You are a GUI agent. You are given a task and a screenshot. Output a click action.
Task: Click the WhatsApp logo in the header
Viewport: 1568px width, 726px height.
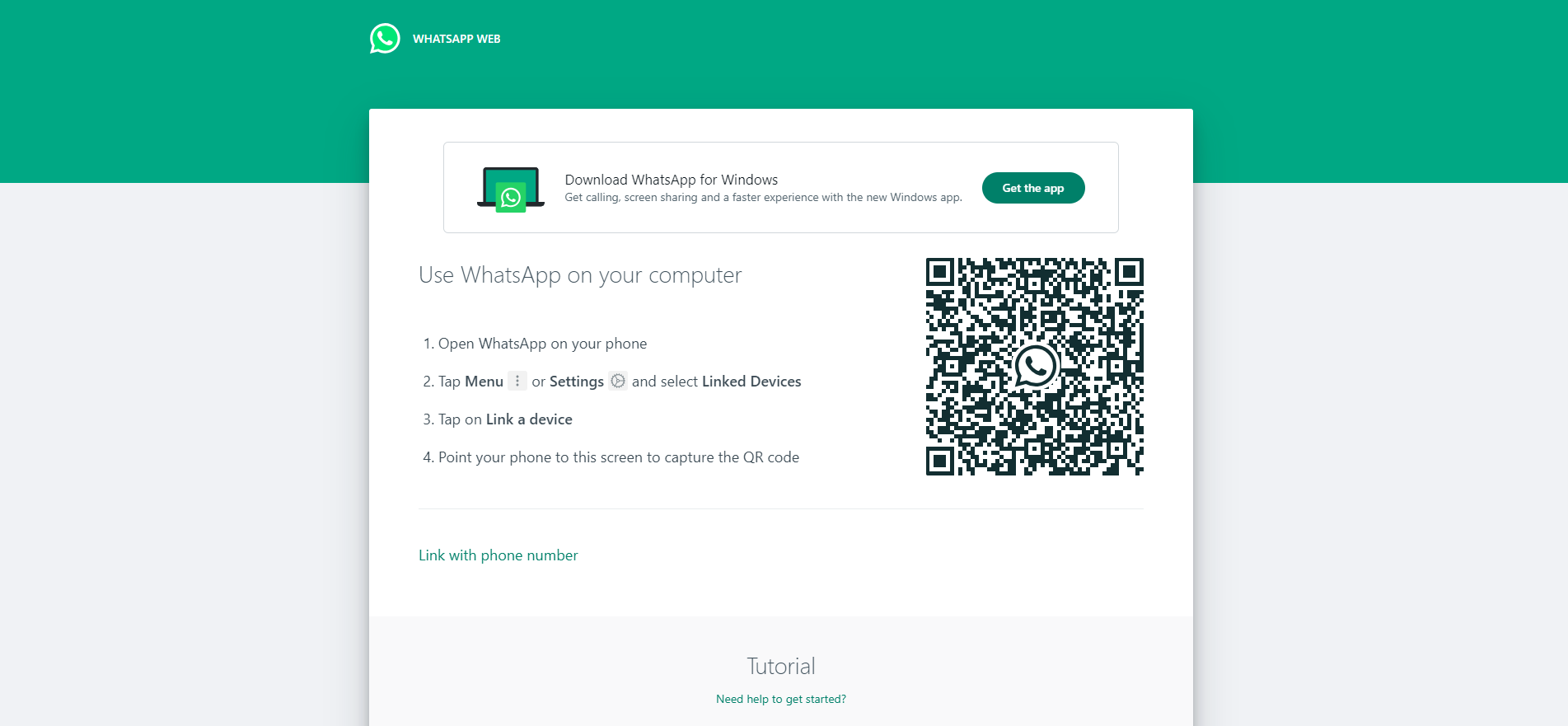click(385, 39)
